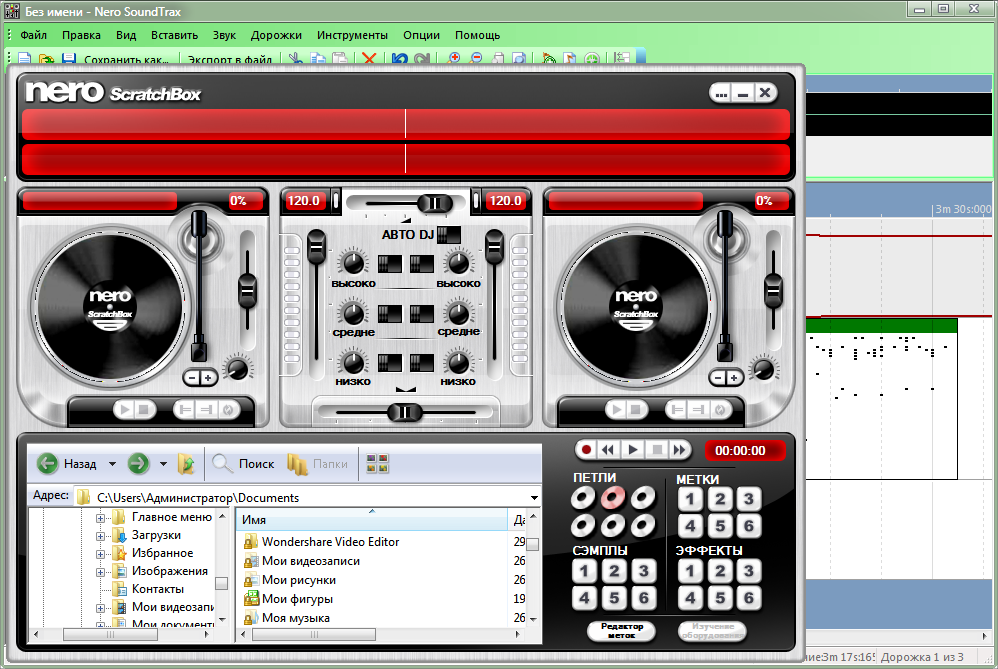The height and width of the screenshot is (669, 998).
Task: Click the crossfader handle at mixer bottom
Action: coord(405,412)
